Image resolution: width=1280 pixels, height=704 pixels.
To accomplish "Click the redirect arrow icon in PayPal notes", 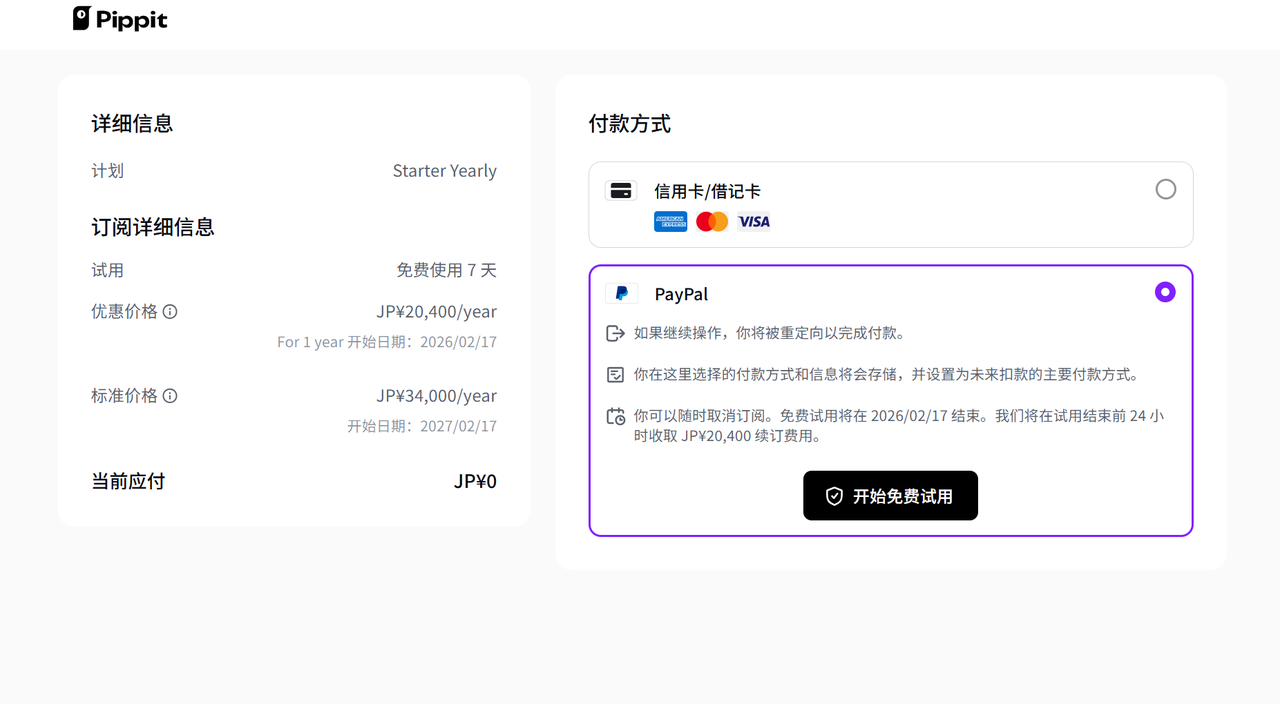I will click(x=616, y=333).
